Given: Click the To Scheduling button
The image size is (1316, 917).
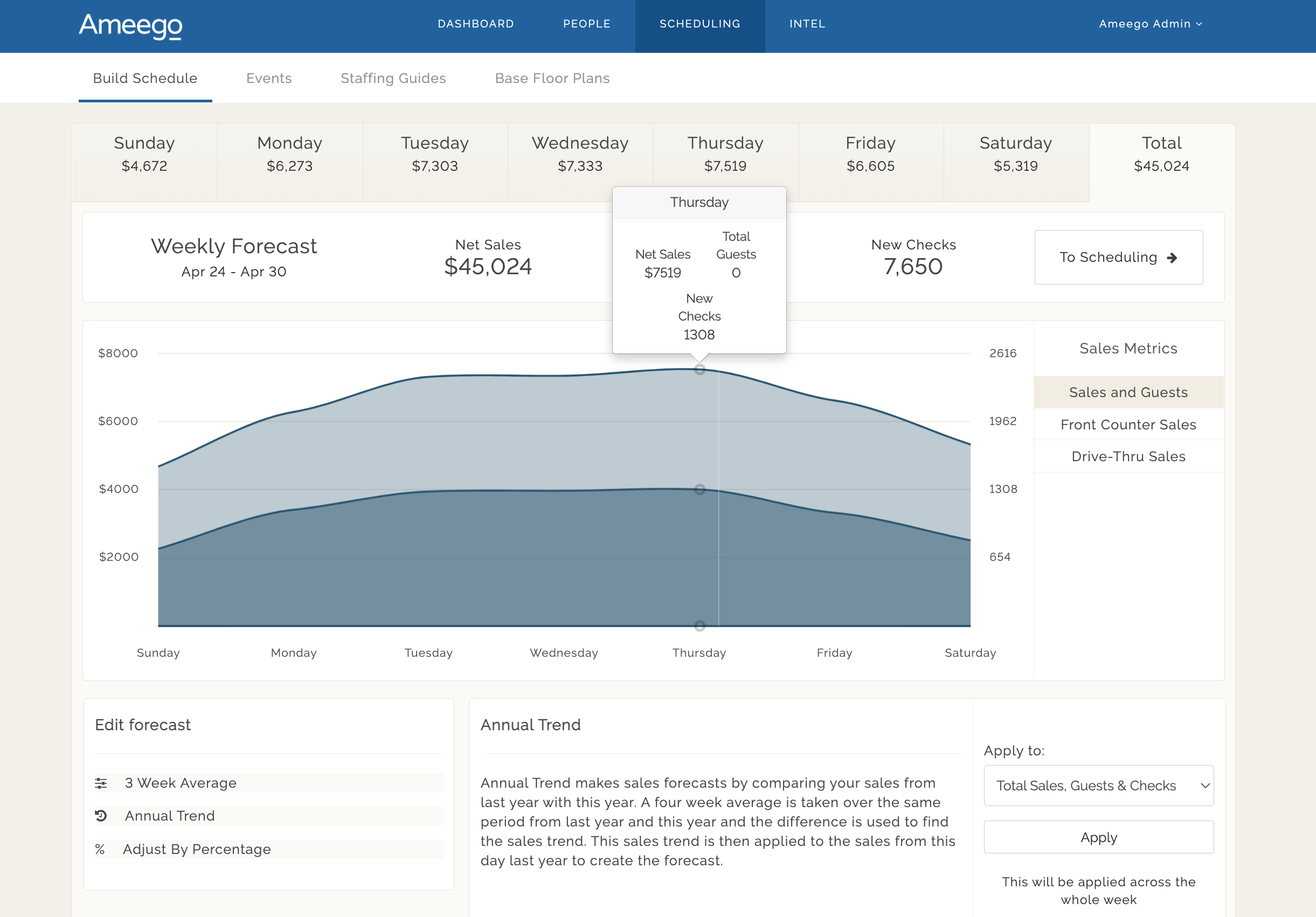Looking at the screenshot, I should coord(1118,258).
